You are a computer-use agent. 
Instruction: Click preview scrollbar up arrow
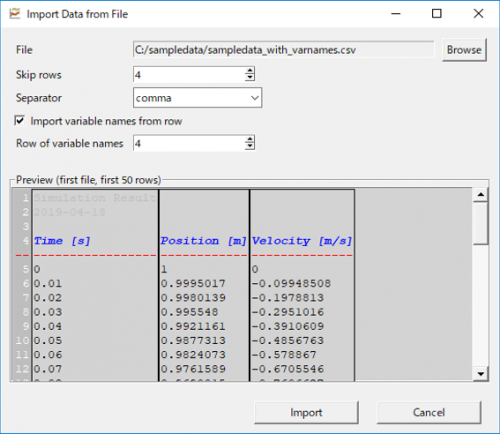[480, 195]
